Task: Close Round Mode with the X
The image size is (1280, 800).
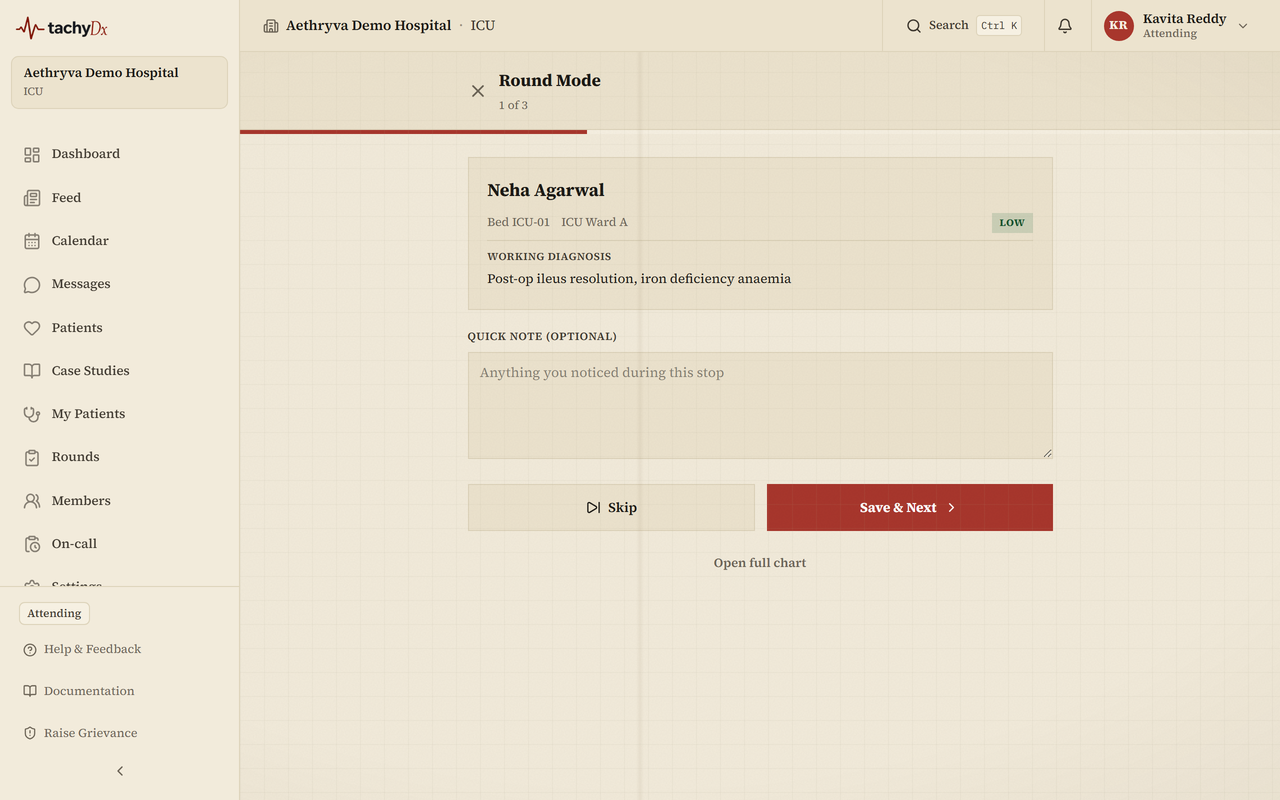Action: (478, 91)
